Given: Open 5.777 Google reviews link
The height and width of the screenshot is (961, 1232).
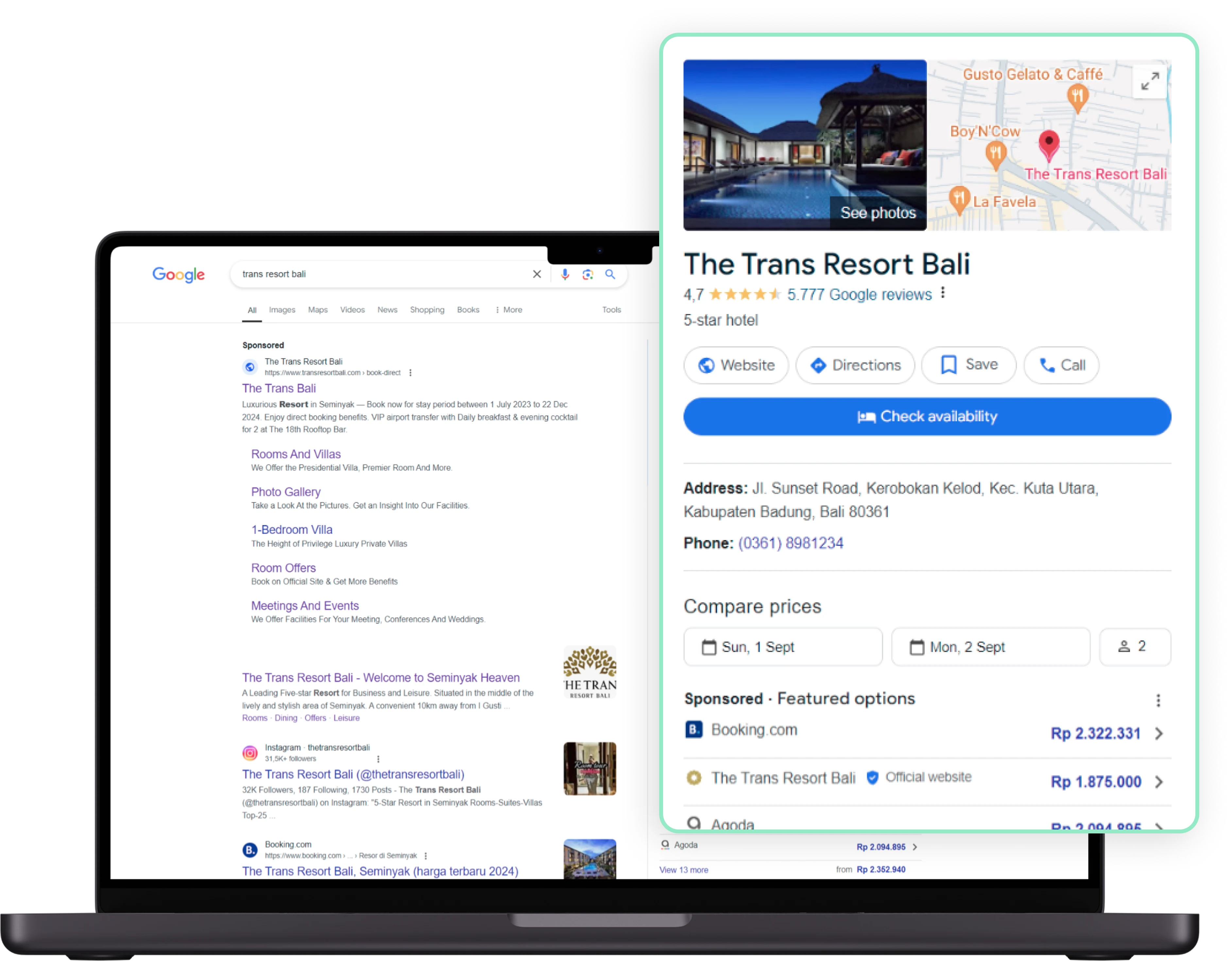Looking at the screenshot, I should click(859, 295).
